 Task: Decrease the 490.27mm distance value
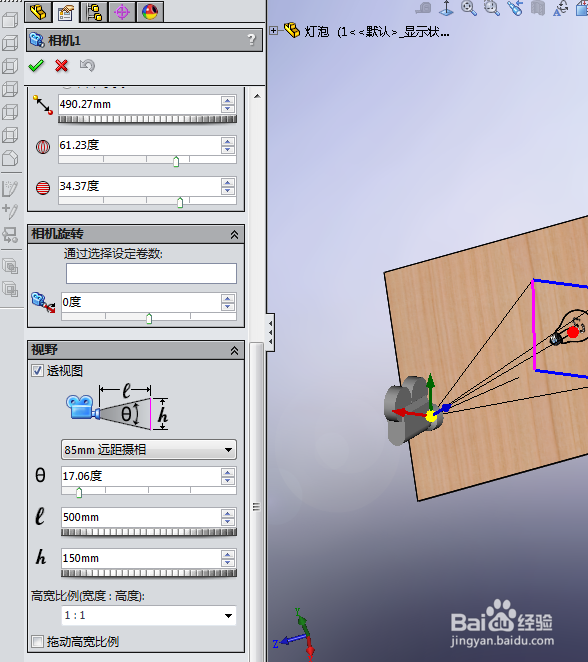click(x=228, y=109)
